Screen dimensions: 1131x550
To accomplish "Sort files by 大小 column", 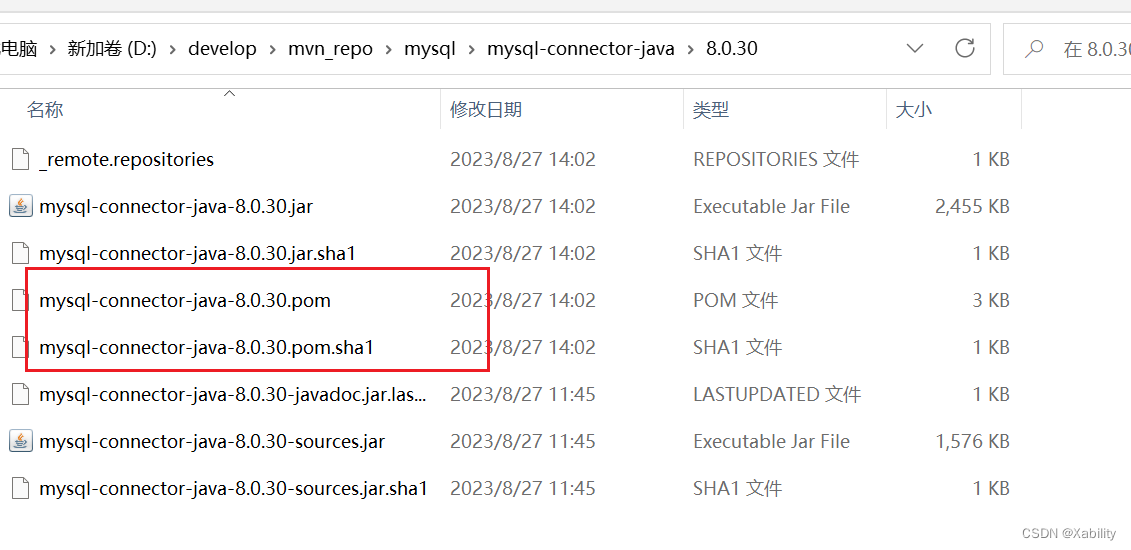I will pos(913,110).
